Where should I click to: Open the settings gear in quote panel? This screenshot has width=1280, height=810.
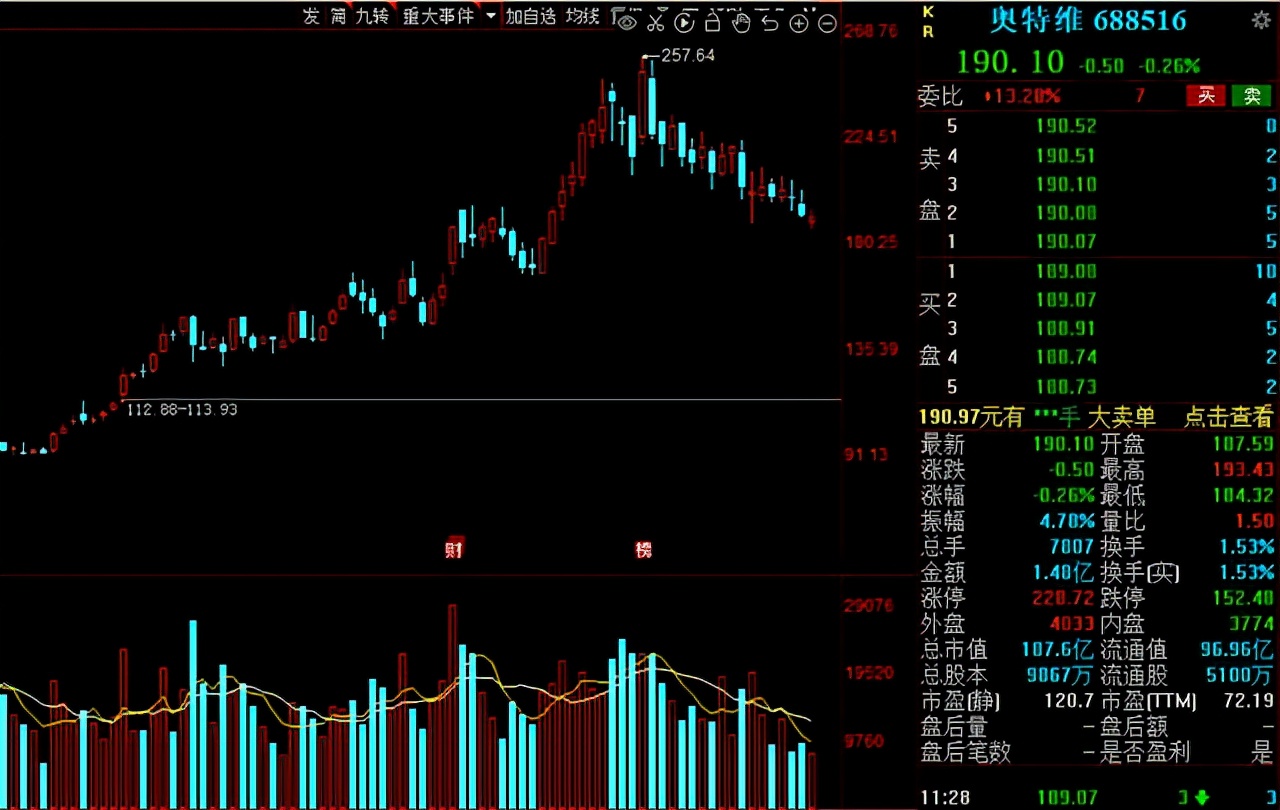[x=1262, y=19]
